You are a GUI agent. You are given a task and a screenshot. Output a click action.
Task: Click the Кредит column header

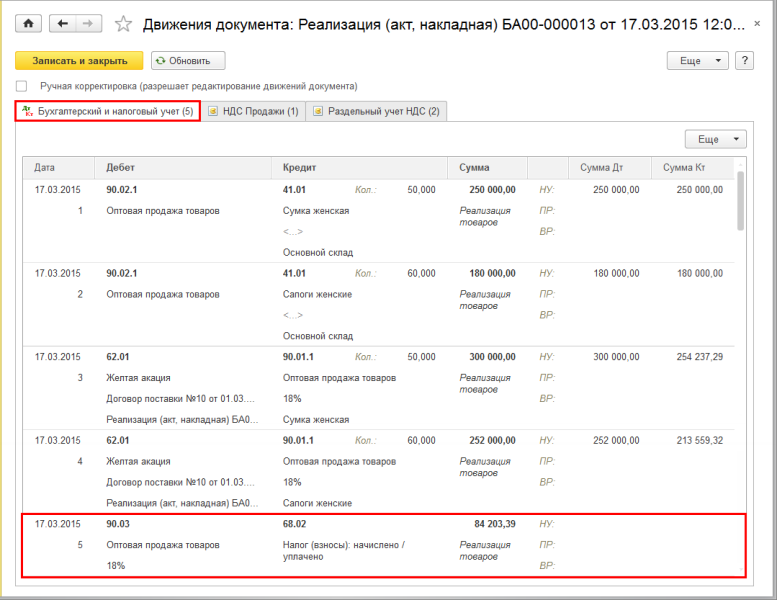click(359, 167)
